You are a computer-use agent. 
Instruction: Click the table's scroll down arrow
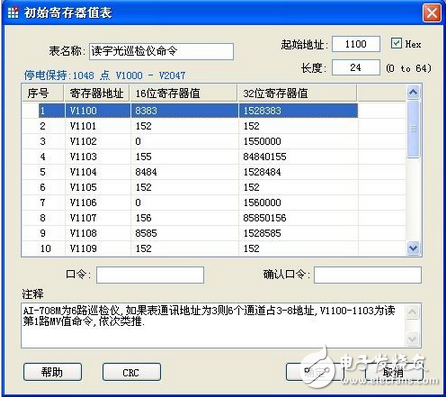[413, 248]
